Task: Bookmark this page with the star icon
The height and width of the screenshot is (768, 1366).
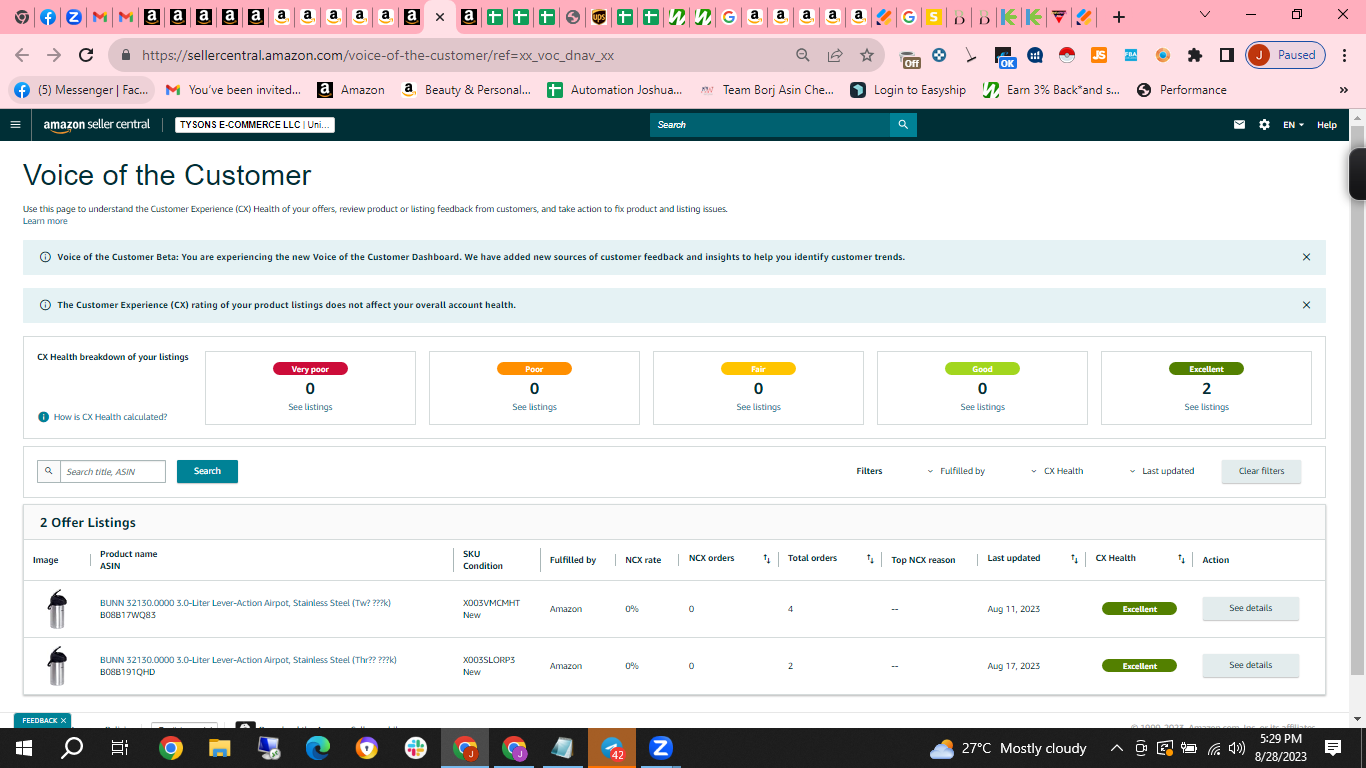Action: tap(867, 55)
